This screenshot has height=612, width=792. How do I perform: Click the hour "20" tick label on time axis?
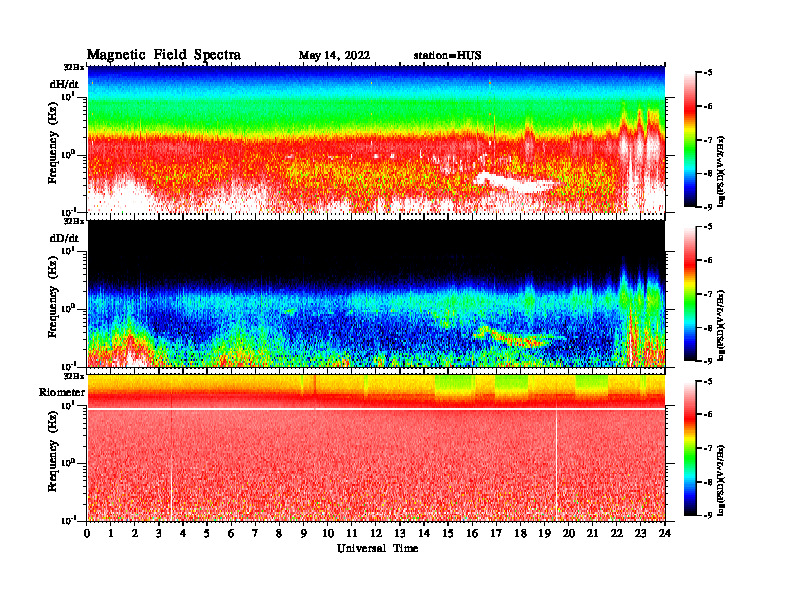coord(569,533)
